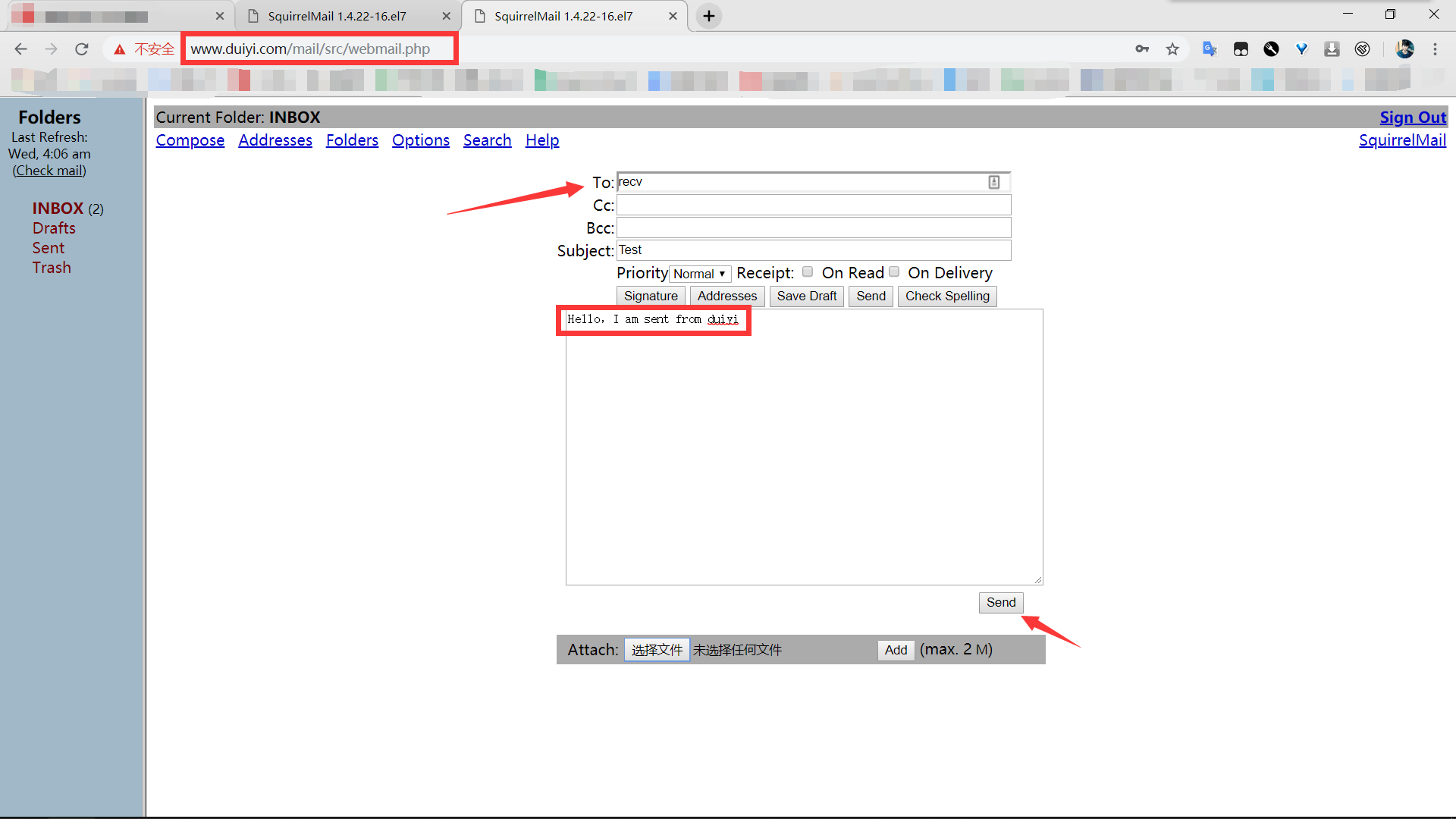This screenshot has height=819, width=1456.
Task: Click the contact icon inside To field
Action: coord(993,182)
